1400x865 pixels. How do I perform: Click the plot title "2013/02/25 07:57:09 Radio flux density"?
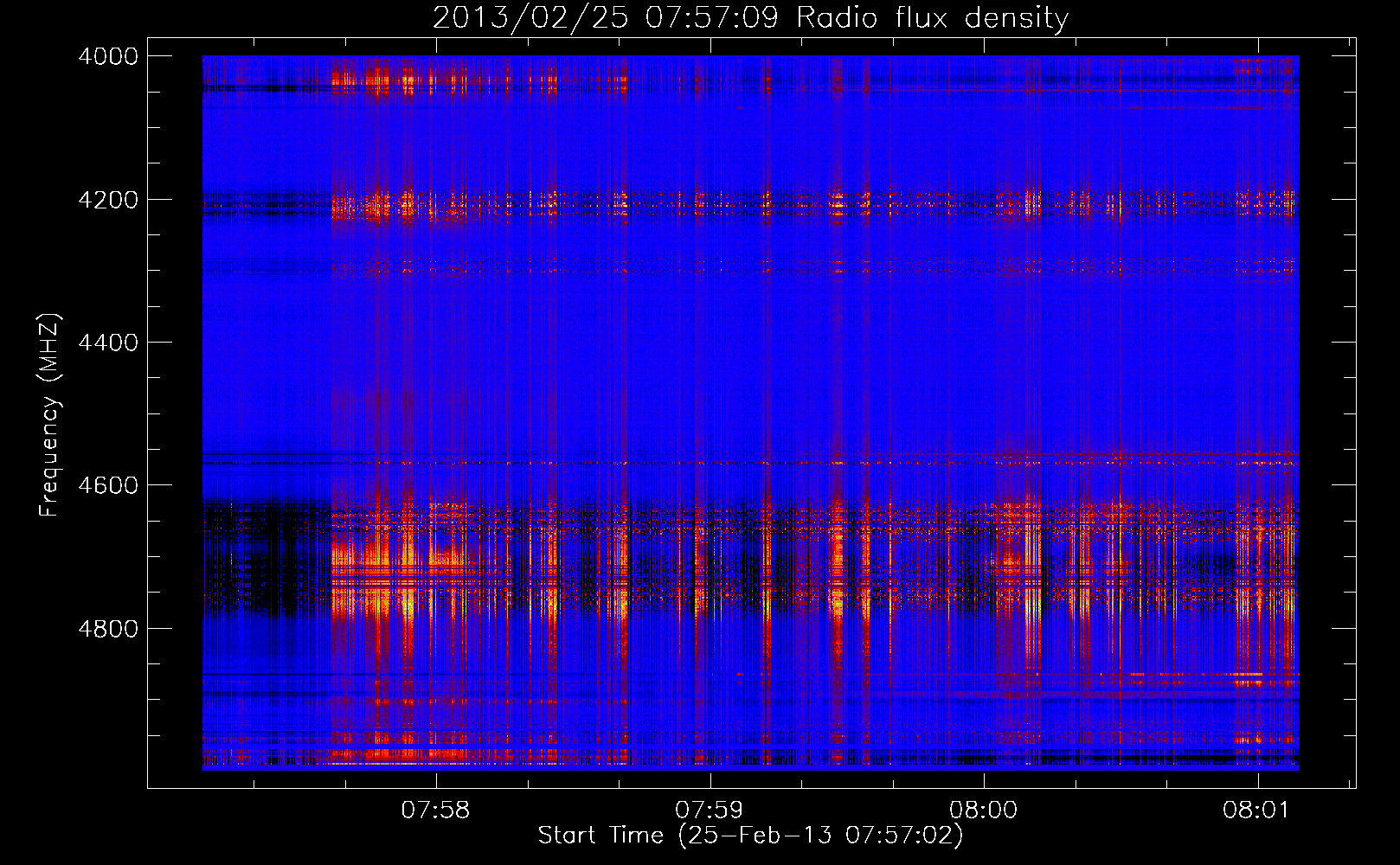pos(750,17)
